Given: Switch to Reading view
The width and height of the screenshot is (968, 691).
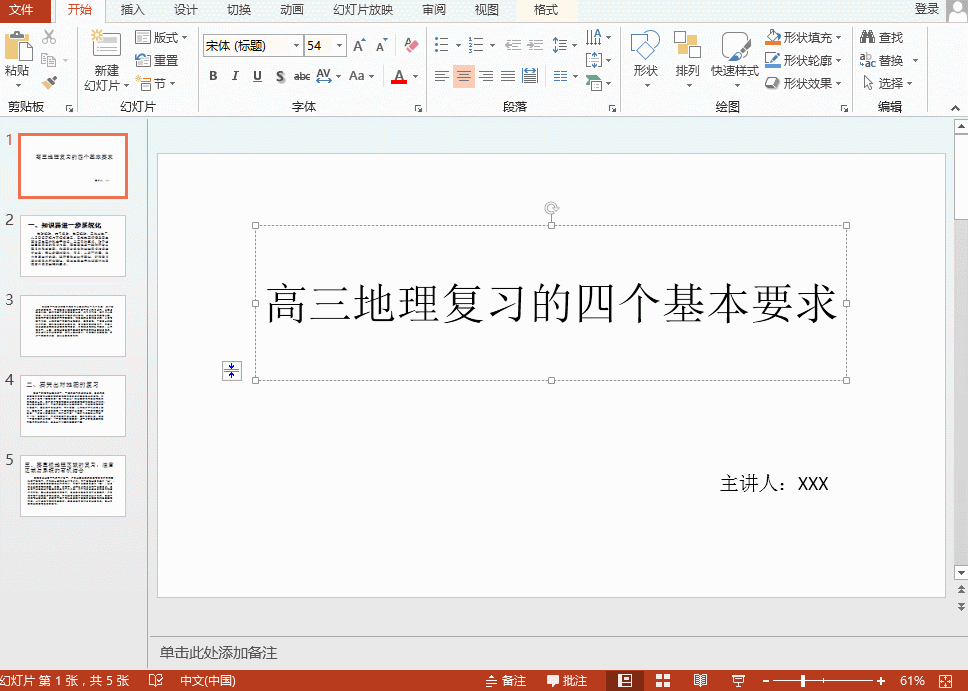Looking at the screenshot, I should click(700, 681).
